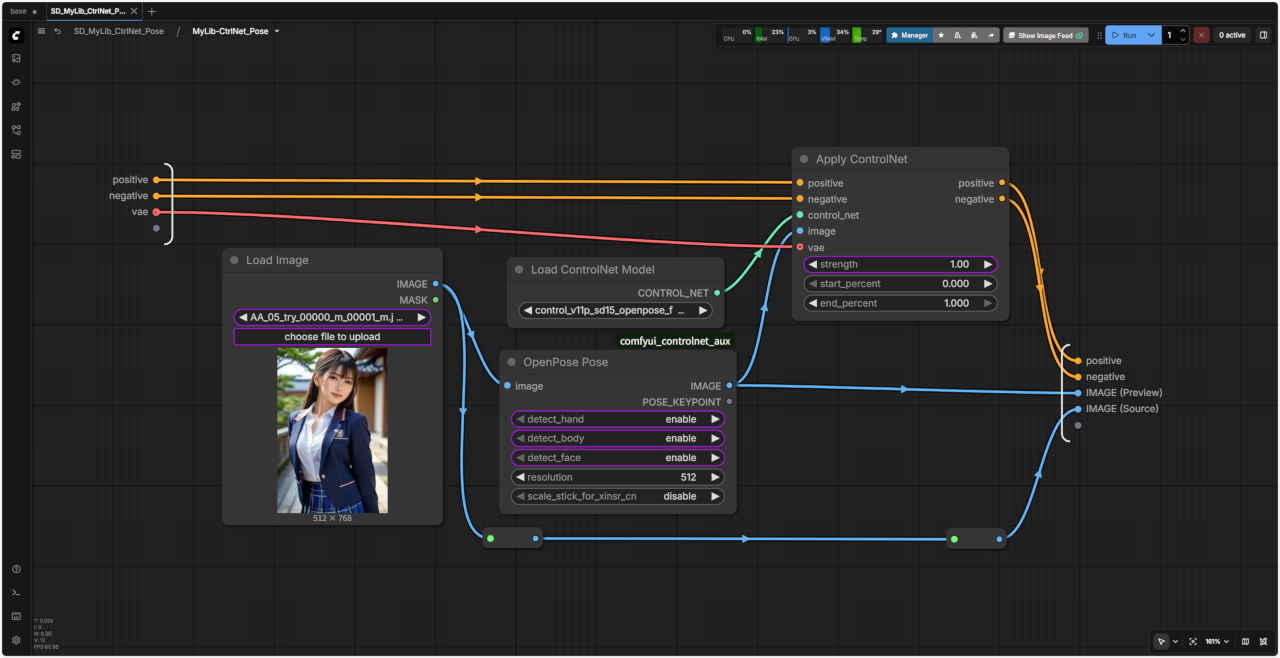Click SD_MyLib_CtrlNet_Pose breadcrumb item
Image resolution: width=1280 pixels, height=658 pixels.
119,32
